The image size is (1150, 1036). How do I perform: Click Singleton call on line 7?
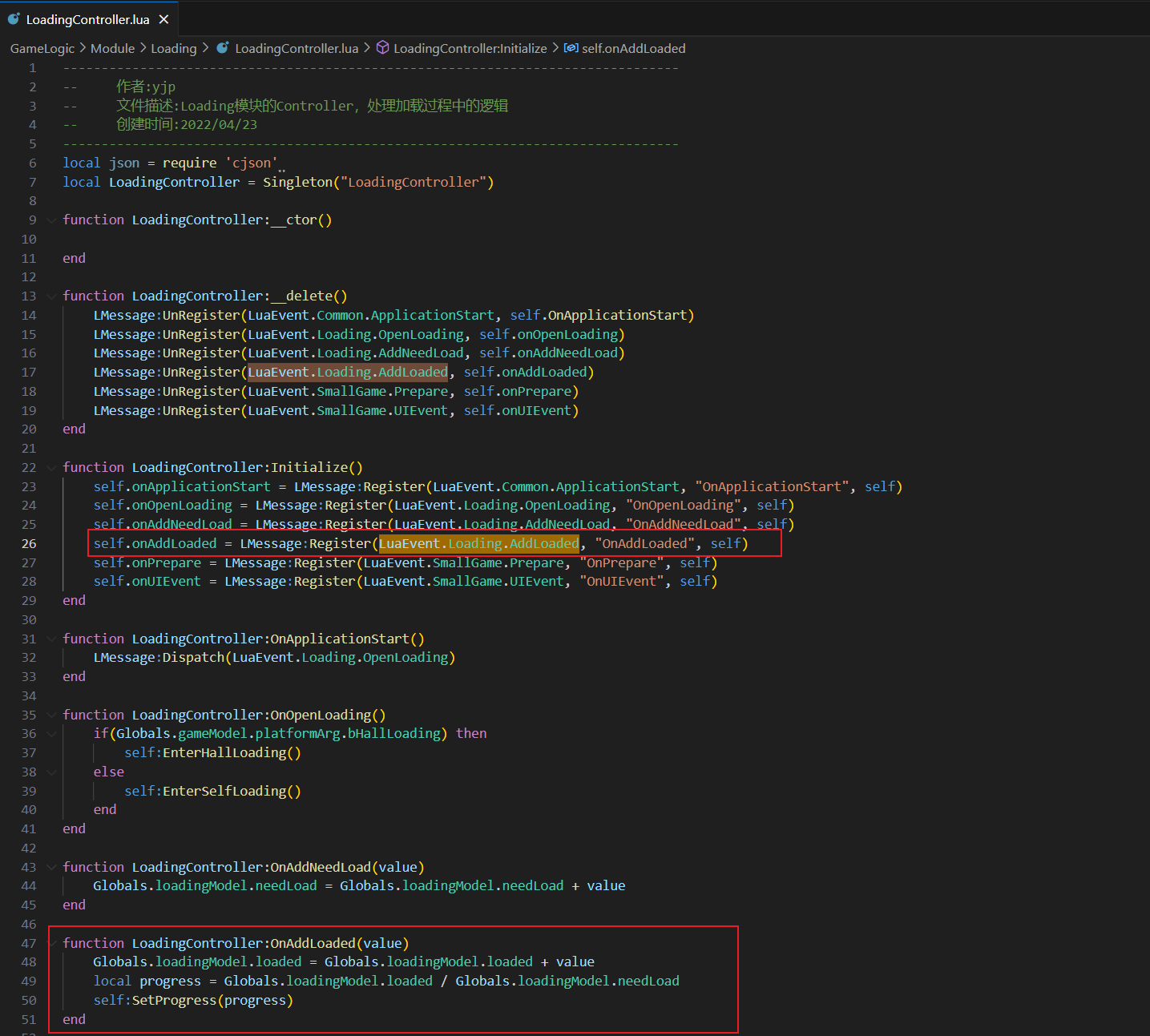click(378, 182)
